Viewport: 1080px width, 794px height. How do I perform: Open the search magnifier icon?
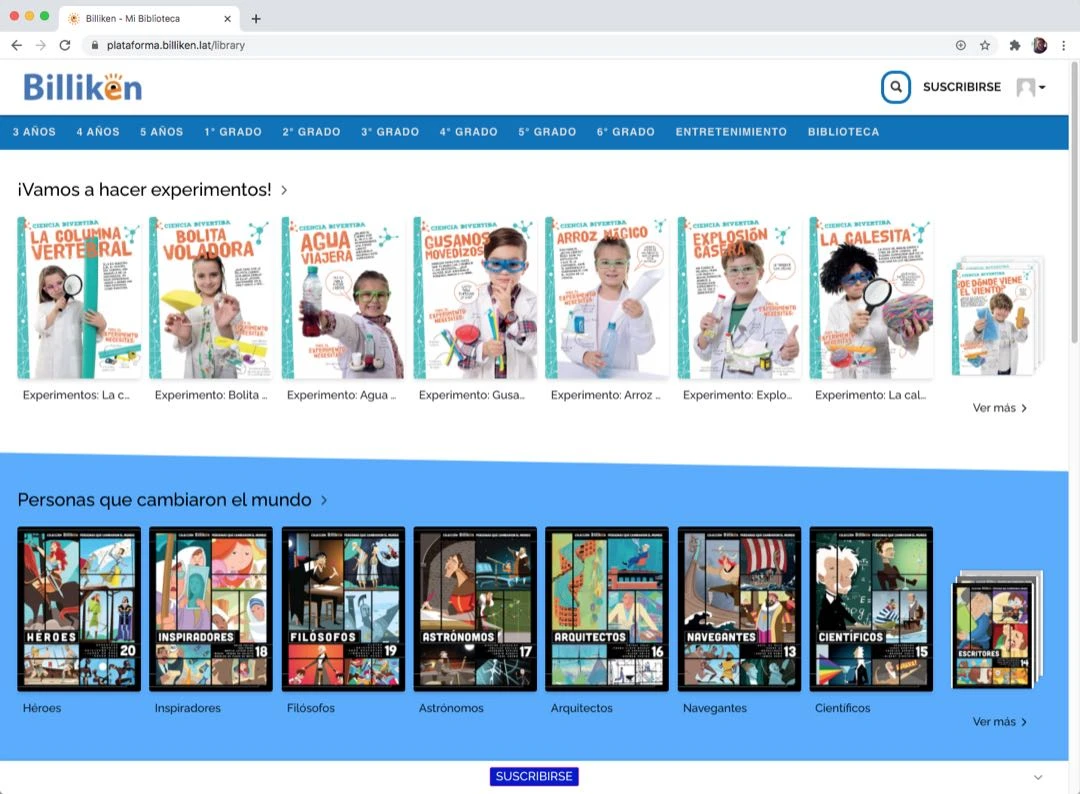click(895, 87)
